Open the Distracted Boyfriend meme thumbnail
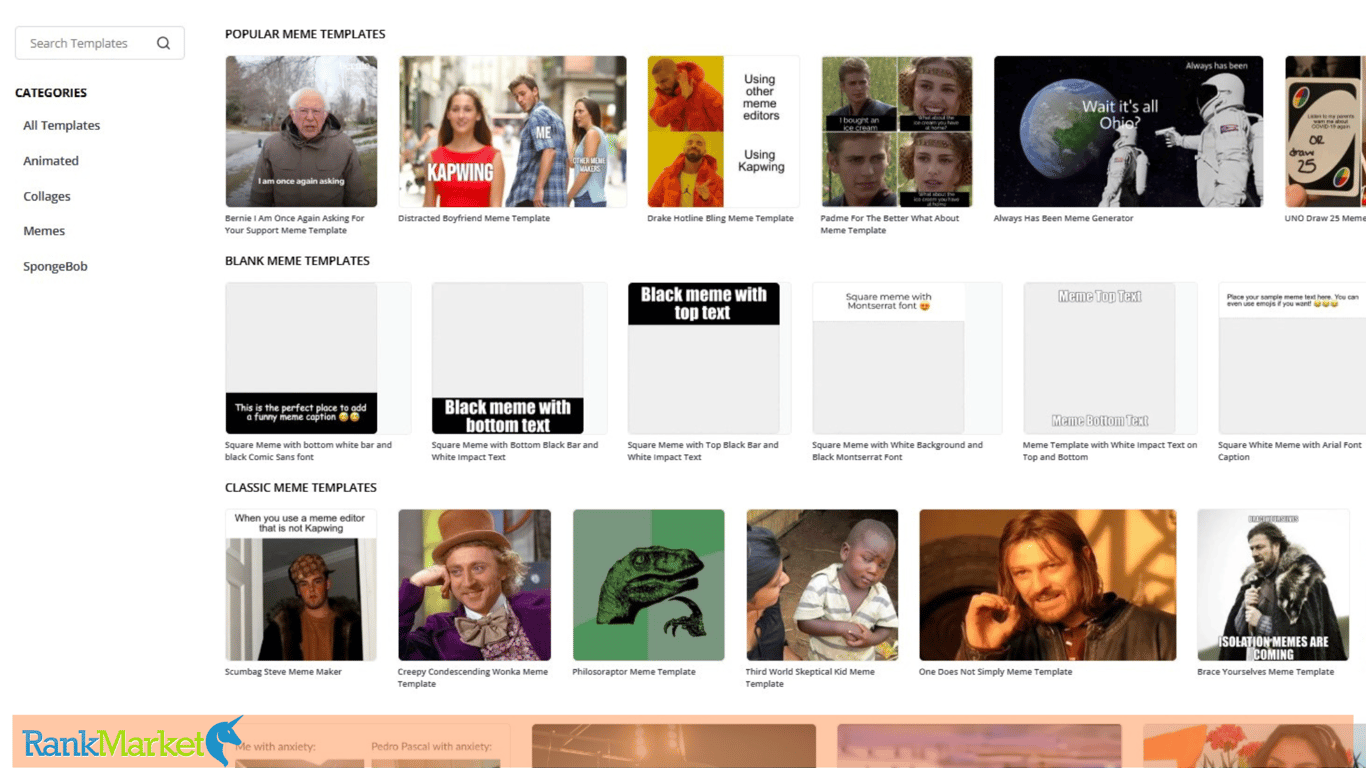This screenshot has width=1366, height=768. (512, 131)
